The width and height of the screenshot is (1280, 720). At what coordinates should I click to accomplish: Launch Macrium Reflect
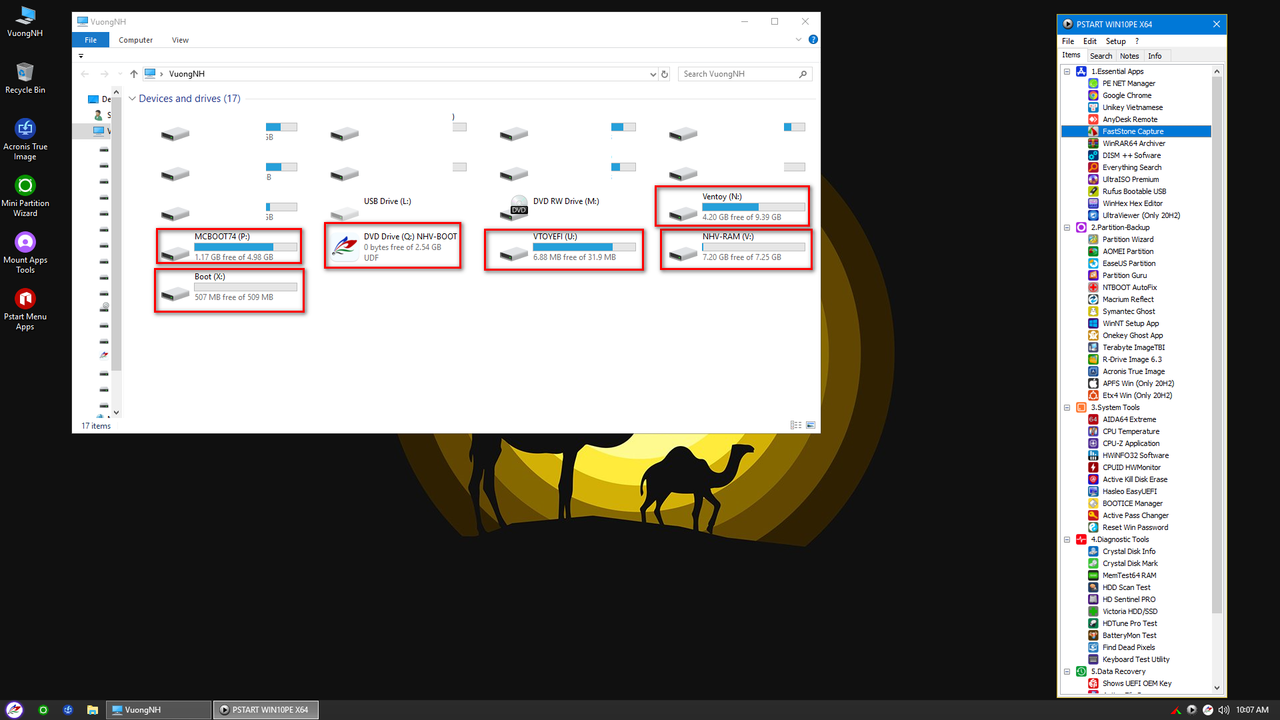pyautogui.click(x=1128, y=299)
